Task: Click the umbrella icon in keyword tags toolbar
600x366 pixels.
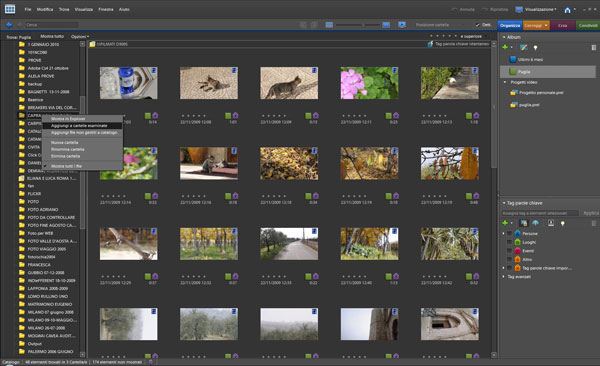Action: 535,223
